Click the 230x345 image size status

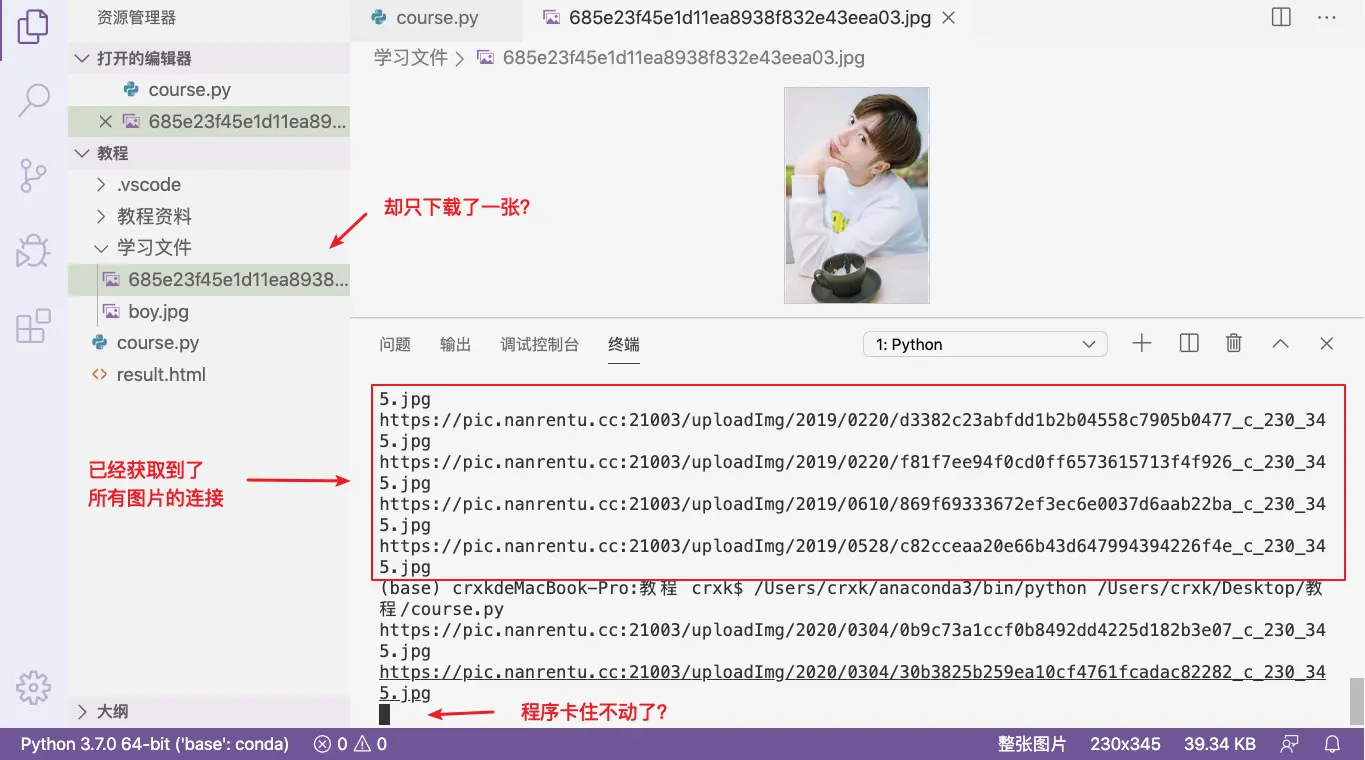[x=1125, y=743]
